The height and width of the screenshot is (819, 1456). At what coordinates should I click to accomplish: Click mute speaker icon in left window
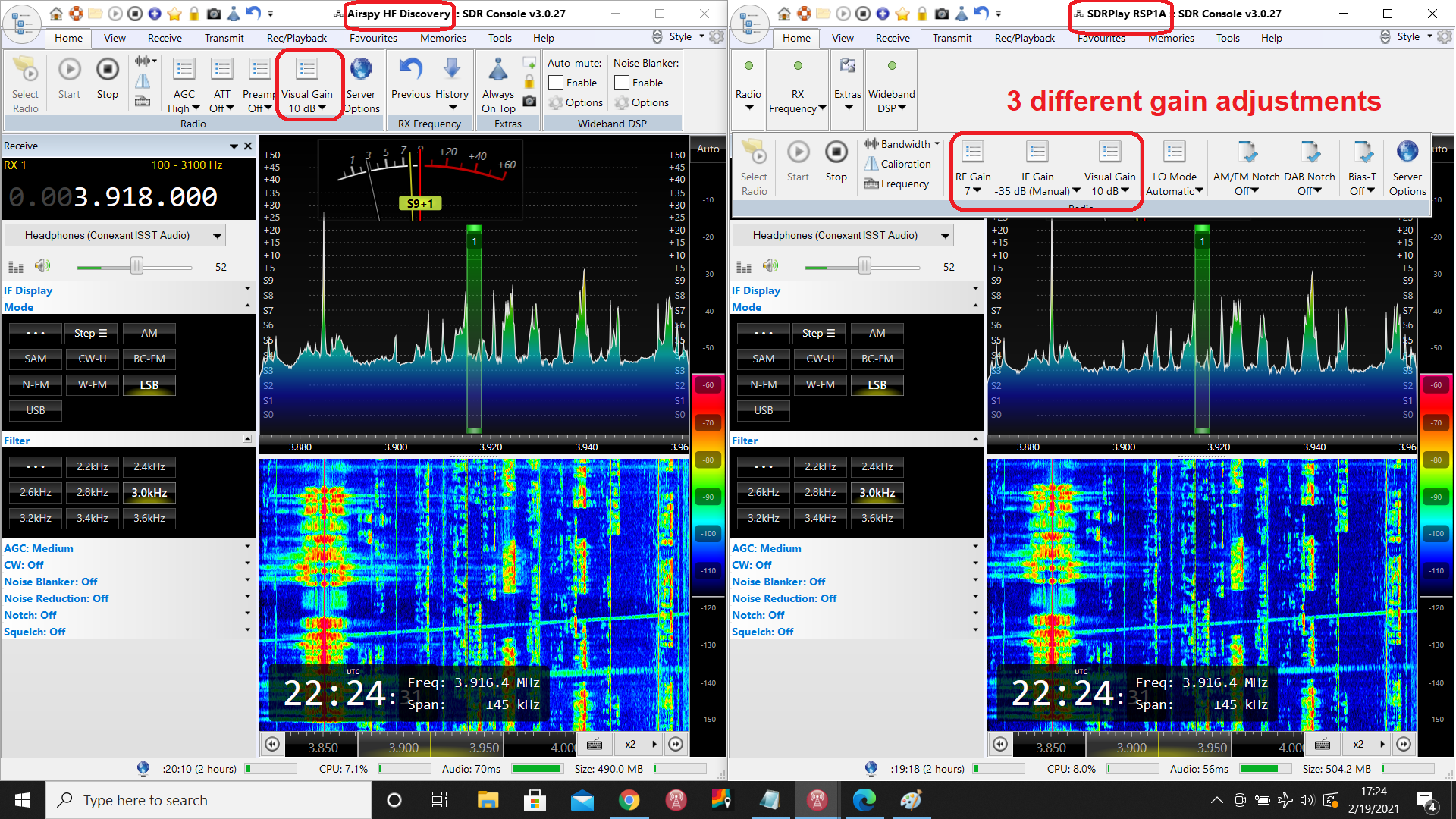(42, 266)
